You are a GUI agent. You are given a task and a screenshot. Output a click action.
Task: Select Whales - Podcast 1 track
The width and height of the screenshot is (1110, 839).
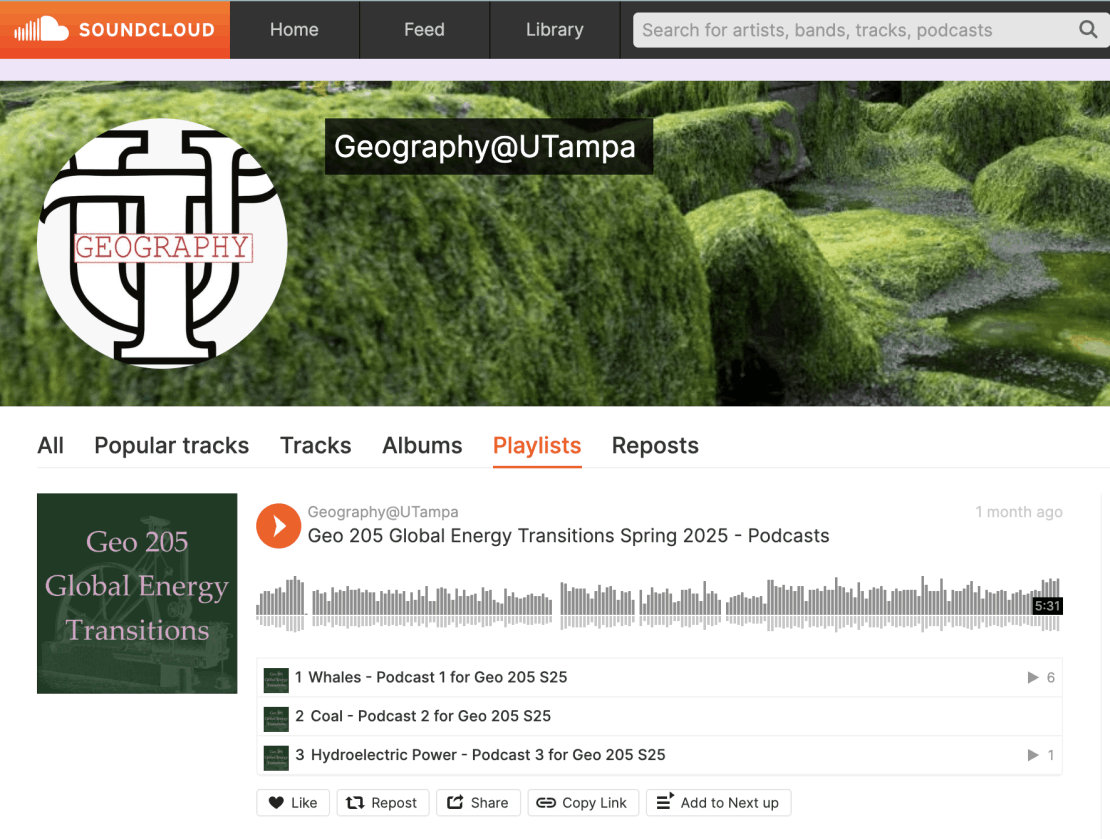[437, 678]
